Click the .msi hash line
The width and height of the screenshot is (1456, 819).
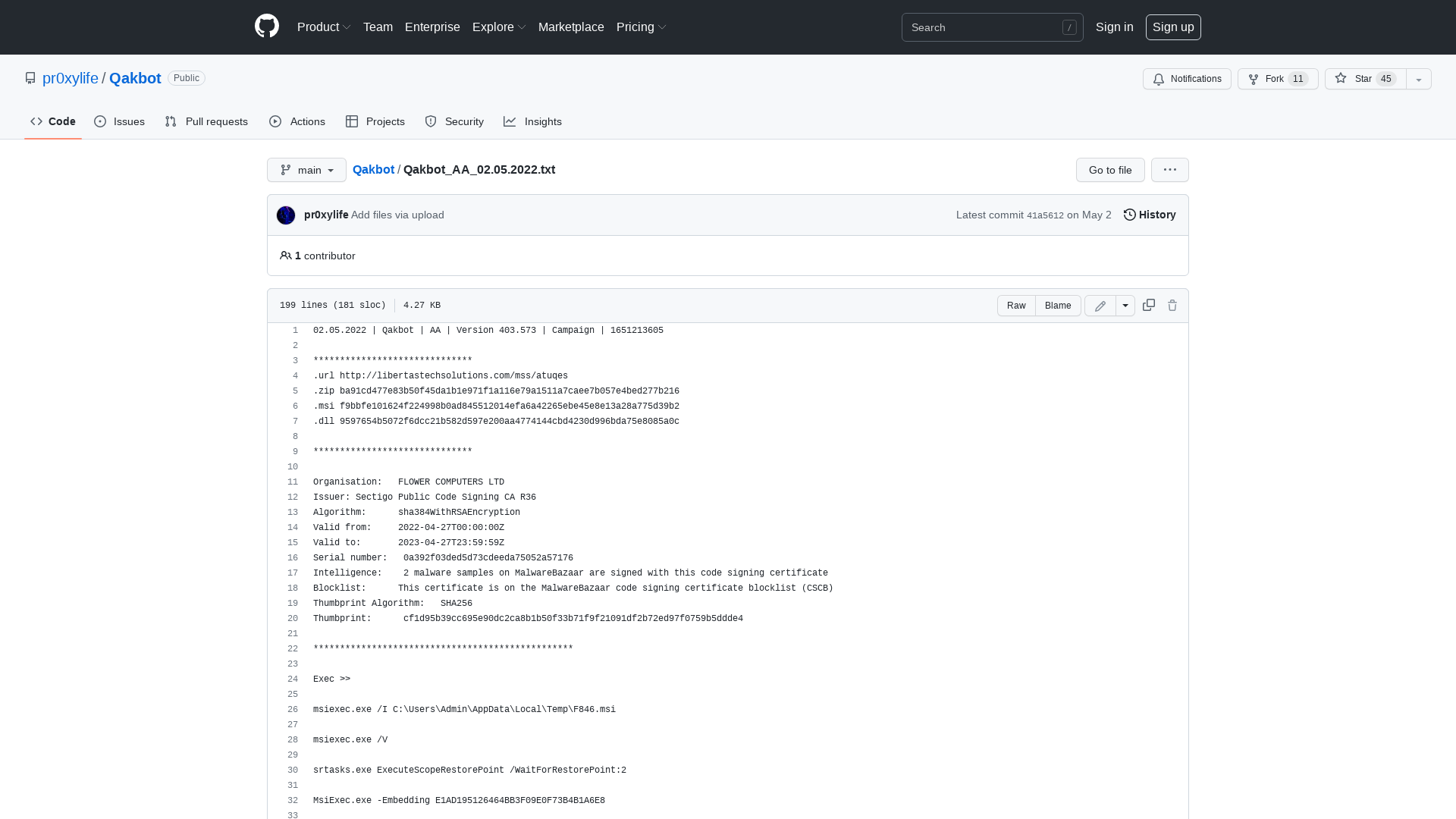tap(496, 406)
